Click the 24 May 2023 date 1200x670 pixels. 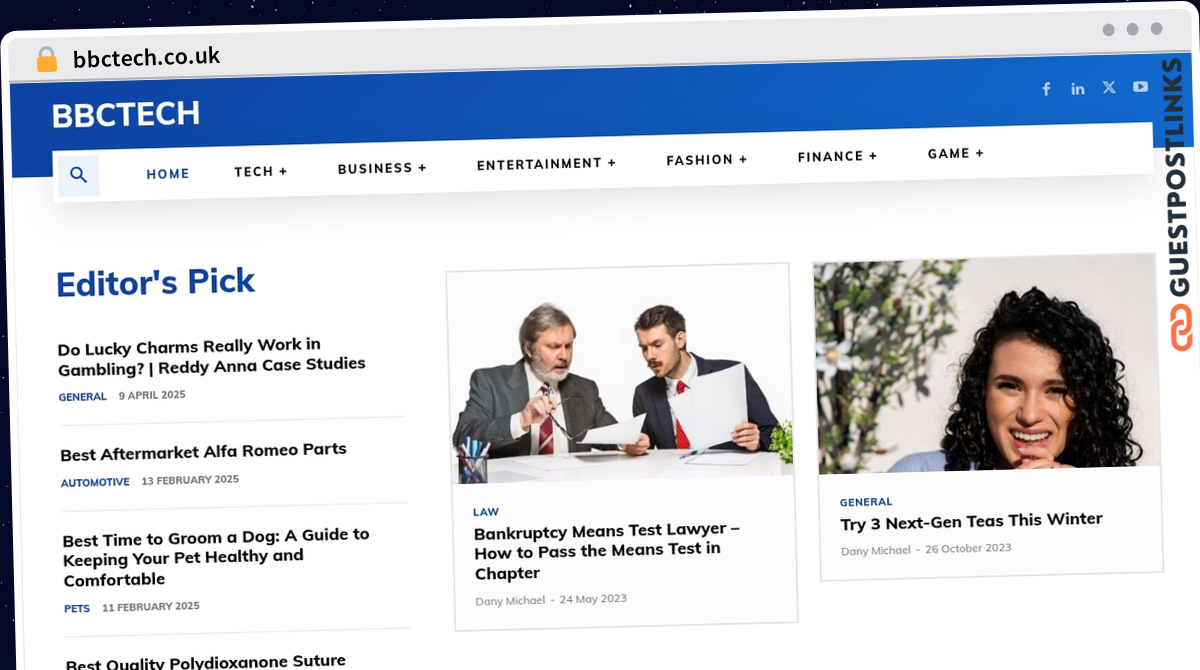pos(593,599)
